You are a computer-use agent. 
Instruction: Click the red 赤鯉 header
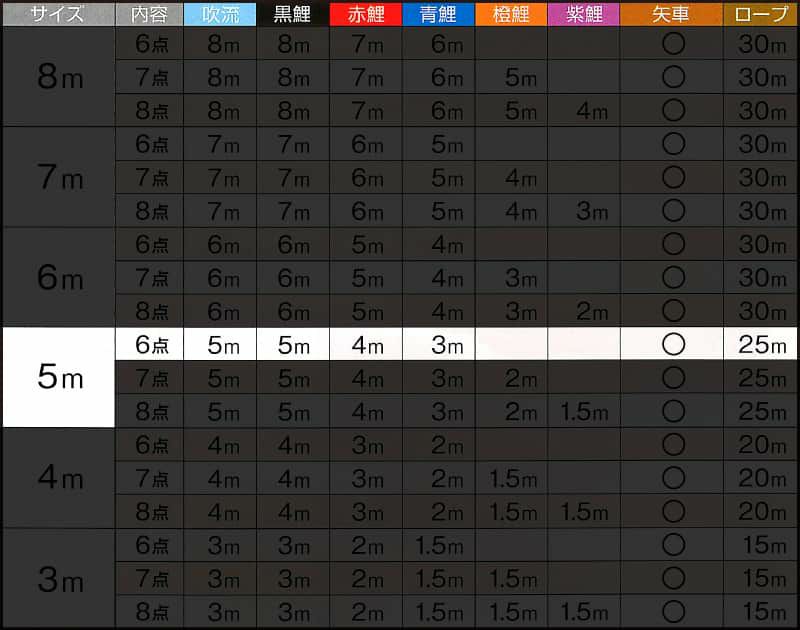tap(366, 14)
